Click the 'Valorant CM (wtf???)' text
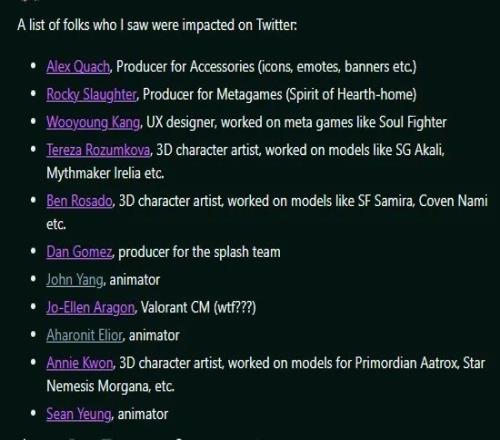The width and height of the screenshot is (500, 440). (198, 308)
